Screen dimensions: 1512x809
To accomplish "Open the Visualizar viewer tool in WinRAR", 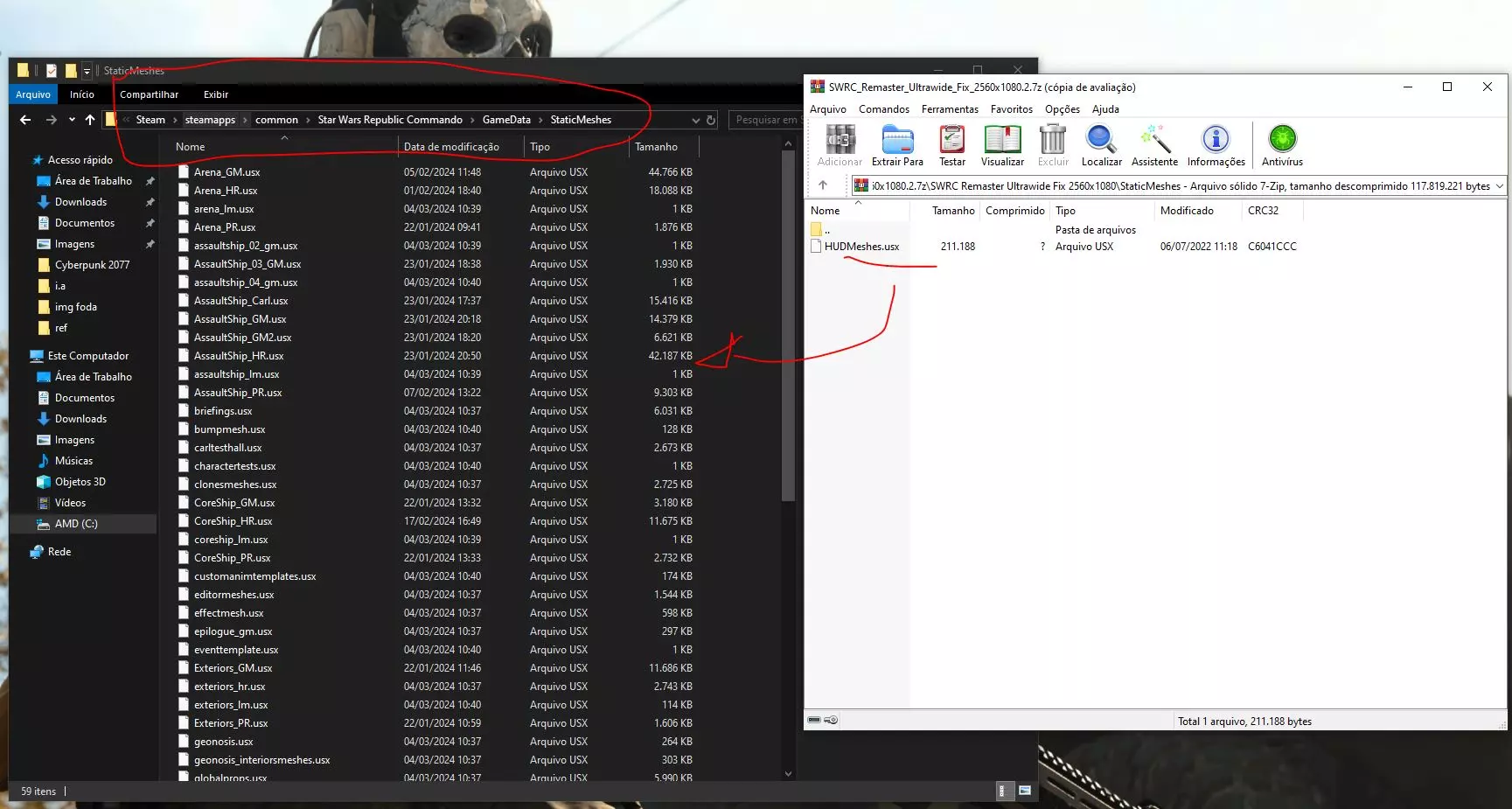I will (1002, 145).
